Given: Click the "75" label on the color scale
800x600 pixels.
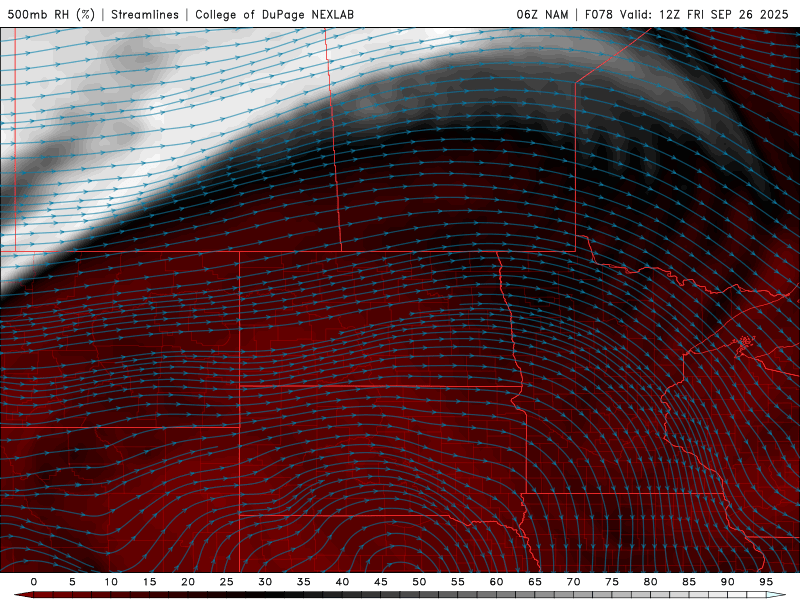Looking at the screenshot, I should [x=612, y=582].
